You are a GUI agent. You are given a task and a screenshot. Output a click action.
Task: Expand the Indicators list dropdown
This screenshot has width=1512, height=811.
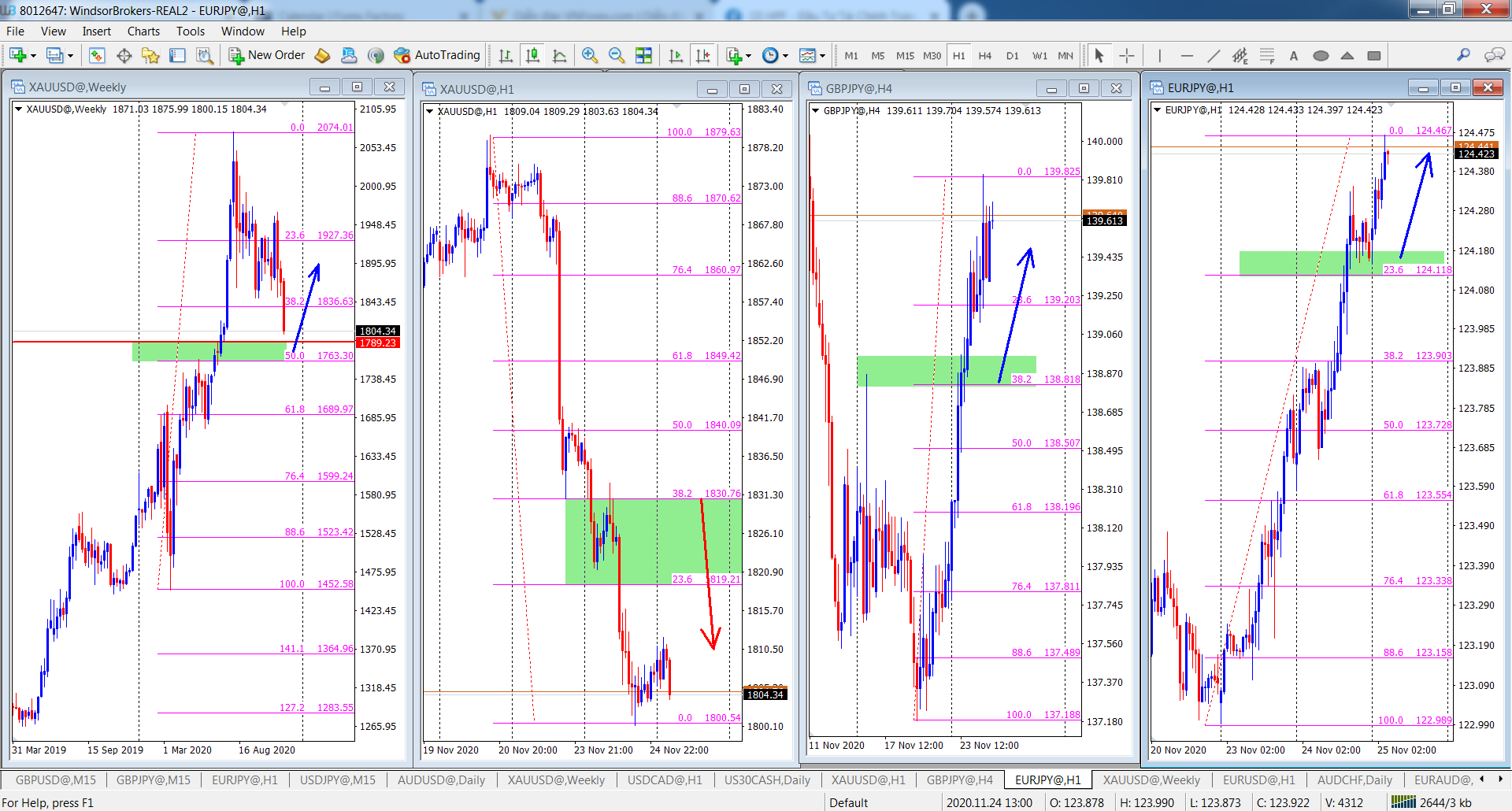[x=748, y=56]
